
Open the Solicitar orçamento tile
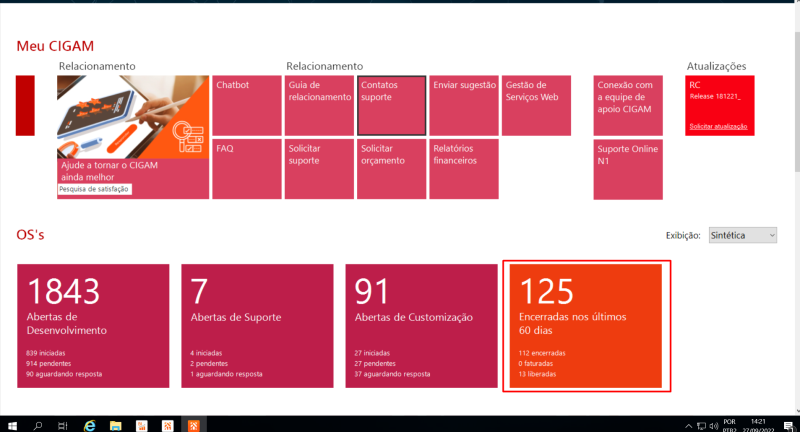coord(391,169)
